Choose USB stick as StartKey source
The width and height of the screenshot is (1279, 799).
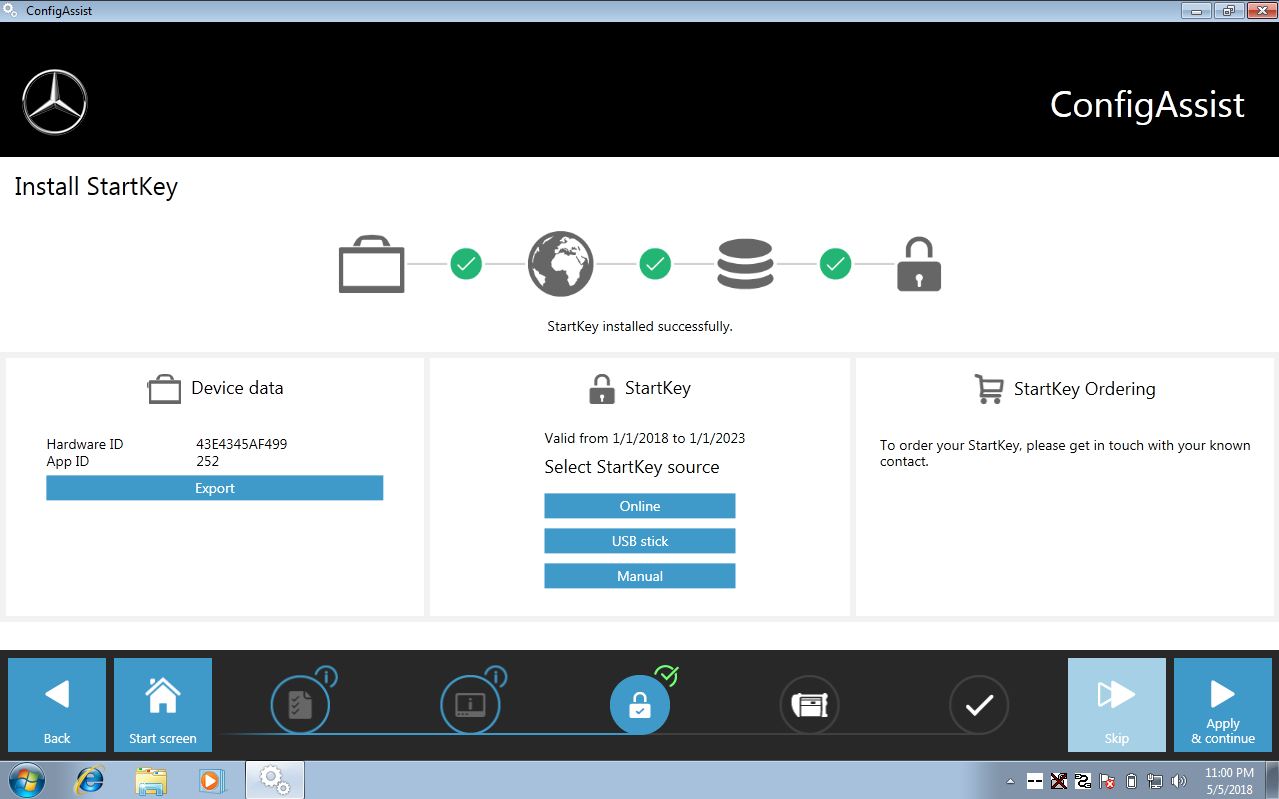(x=639, y=541)
